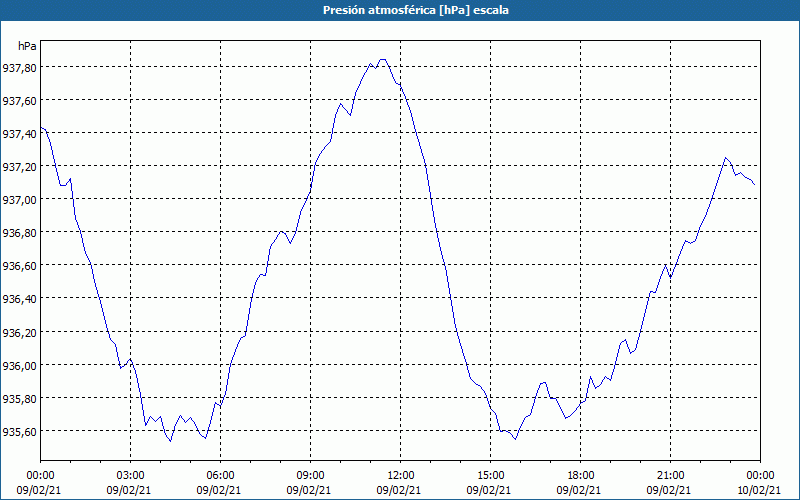Screen dimensions: 800x500
Task: Click the 936,60 y-axis value
Action: (19, 266)
